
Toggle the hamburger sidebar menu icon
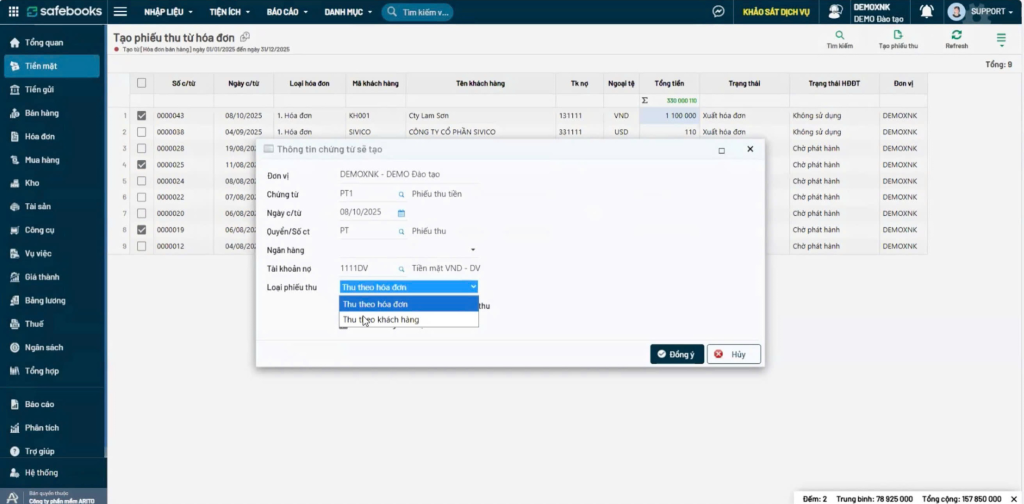[120, 12]
